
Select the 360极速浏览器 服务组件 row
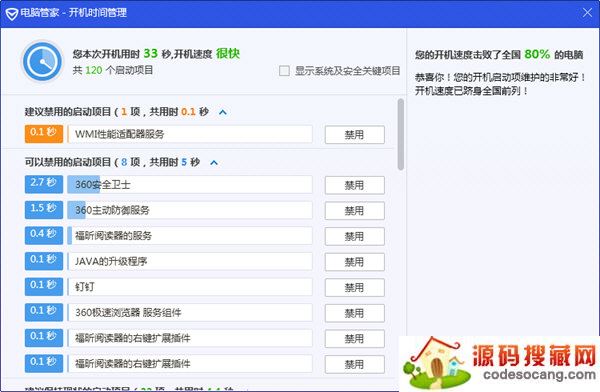pyautogui.click(x=190, y=313)
